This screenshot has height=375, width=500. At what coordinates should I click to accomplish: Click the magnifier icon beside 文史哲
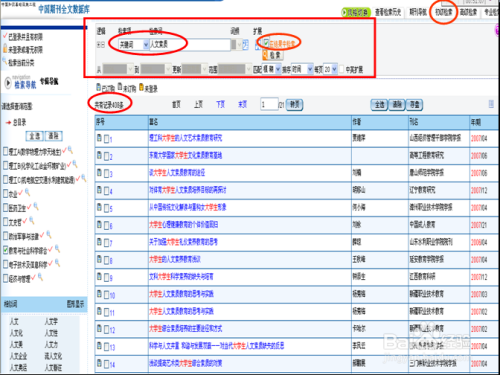click(x=32, y=220)
